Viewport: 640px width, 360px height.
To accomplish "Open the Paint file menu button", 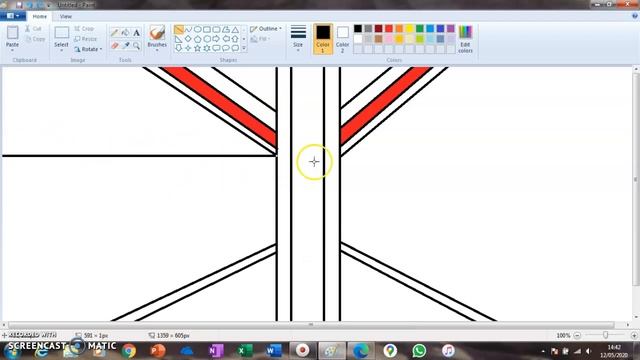I will click(13, 16).
